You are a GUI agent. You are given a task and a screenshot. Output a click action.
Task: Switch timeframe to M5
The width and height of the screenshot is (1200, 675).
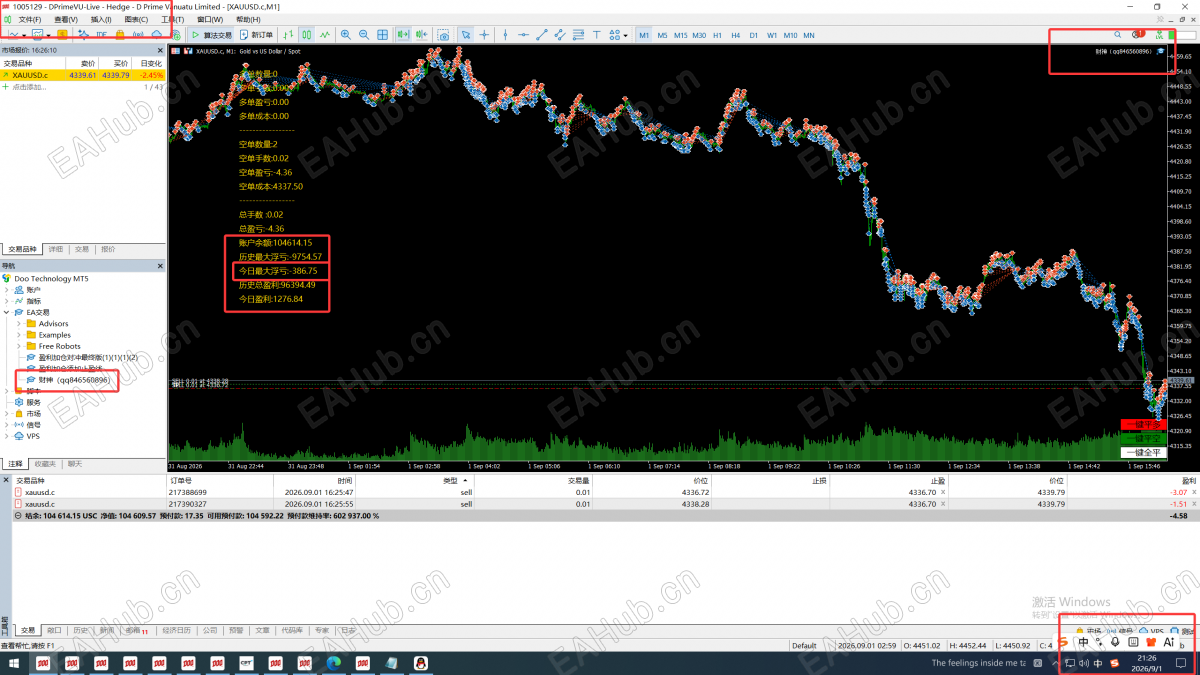[x=662, y=35]
